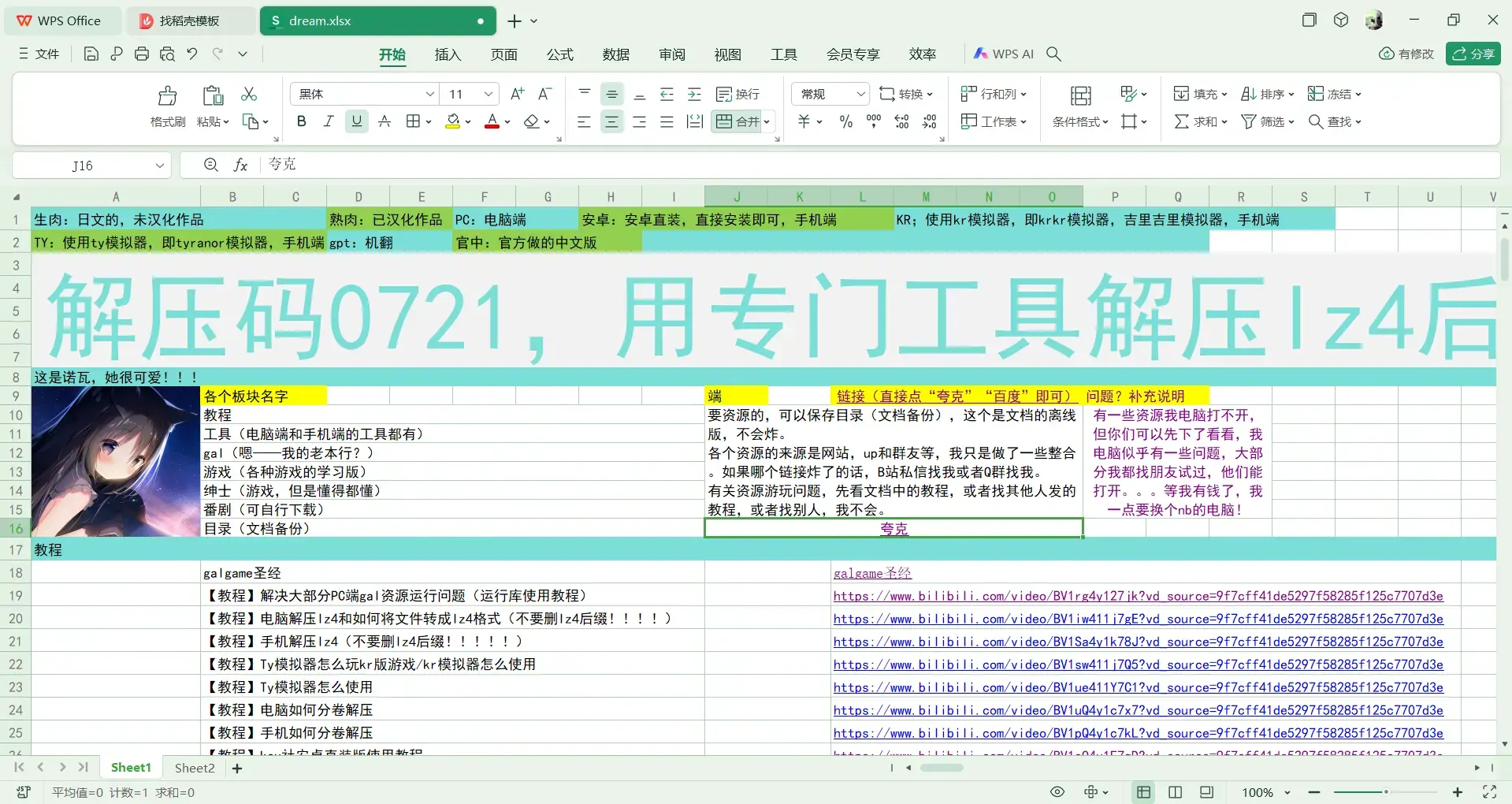Viewport: 1512px width, 804px height.
Task: Toggle center horizontal alignment
Action: pyautogui.click(x=611, y=121)
